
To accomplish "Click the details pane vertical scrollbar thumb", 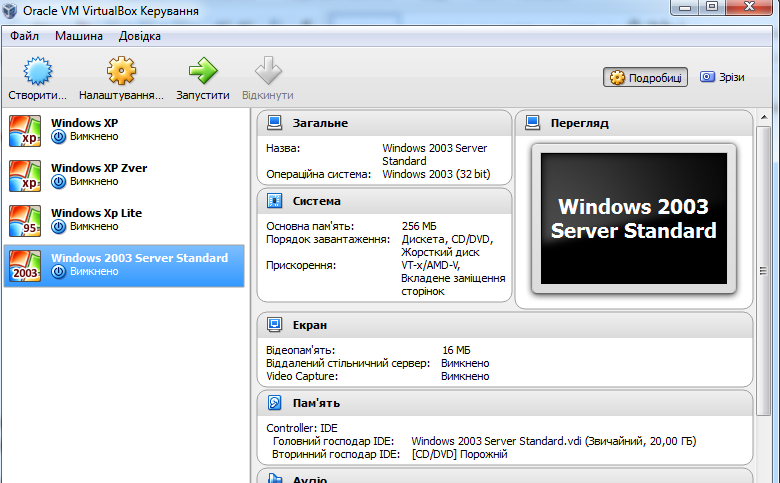I will click(763, 271).
